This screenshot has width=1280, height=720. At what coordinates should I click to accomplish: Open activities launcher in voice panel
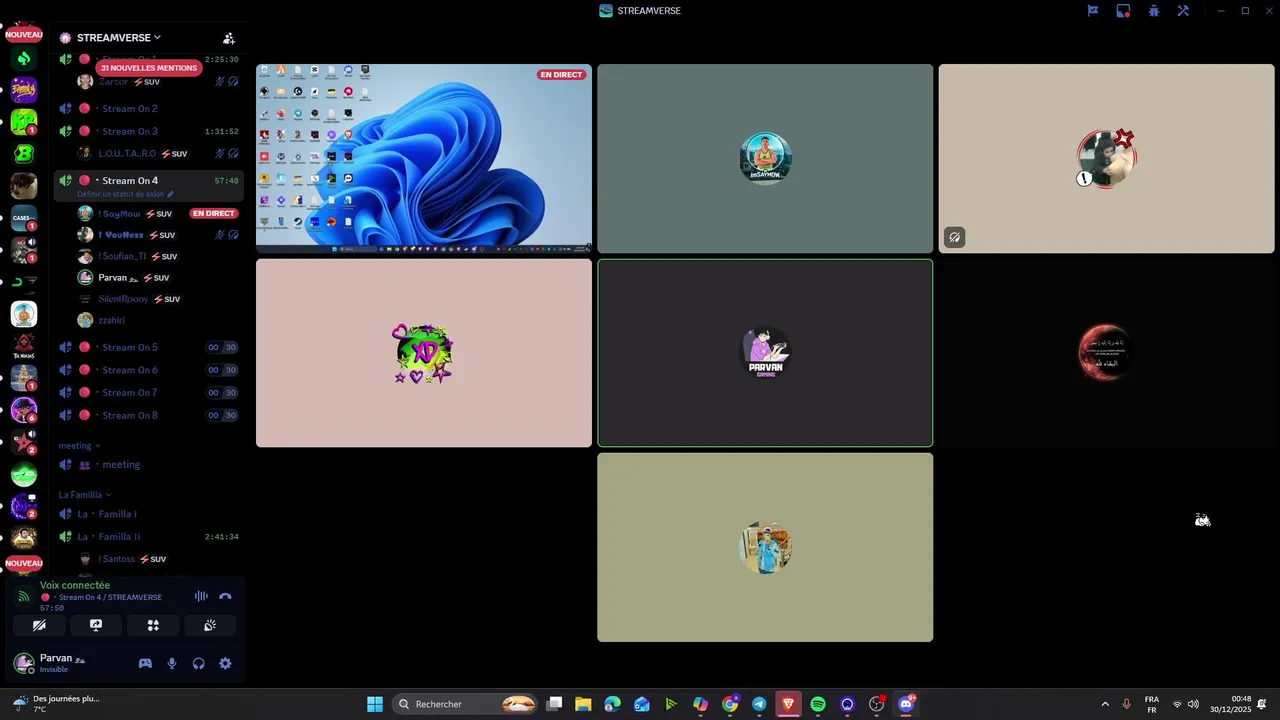tap(153, 625)
